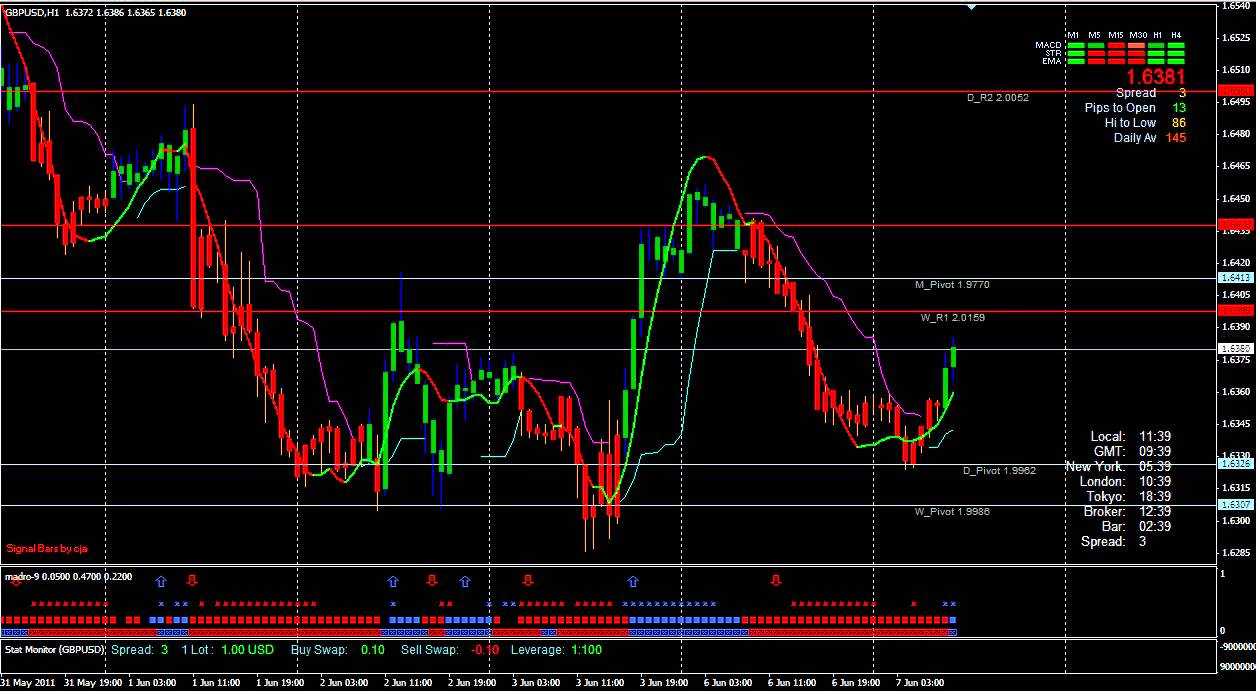Click red down arrow between the 2 Jun blue arrows

[x=432, y=580]
